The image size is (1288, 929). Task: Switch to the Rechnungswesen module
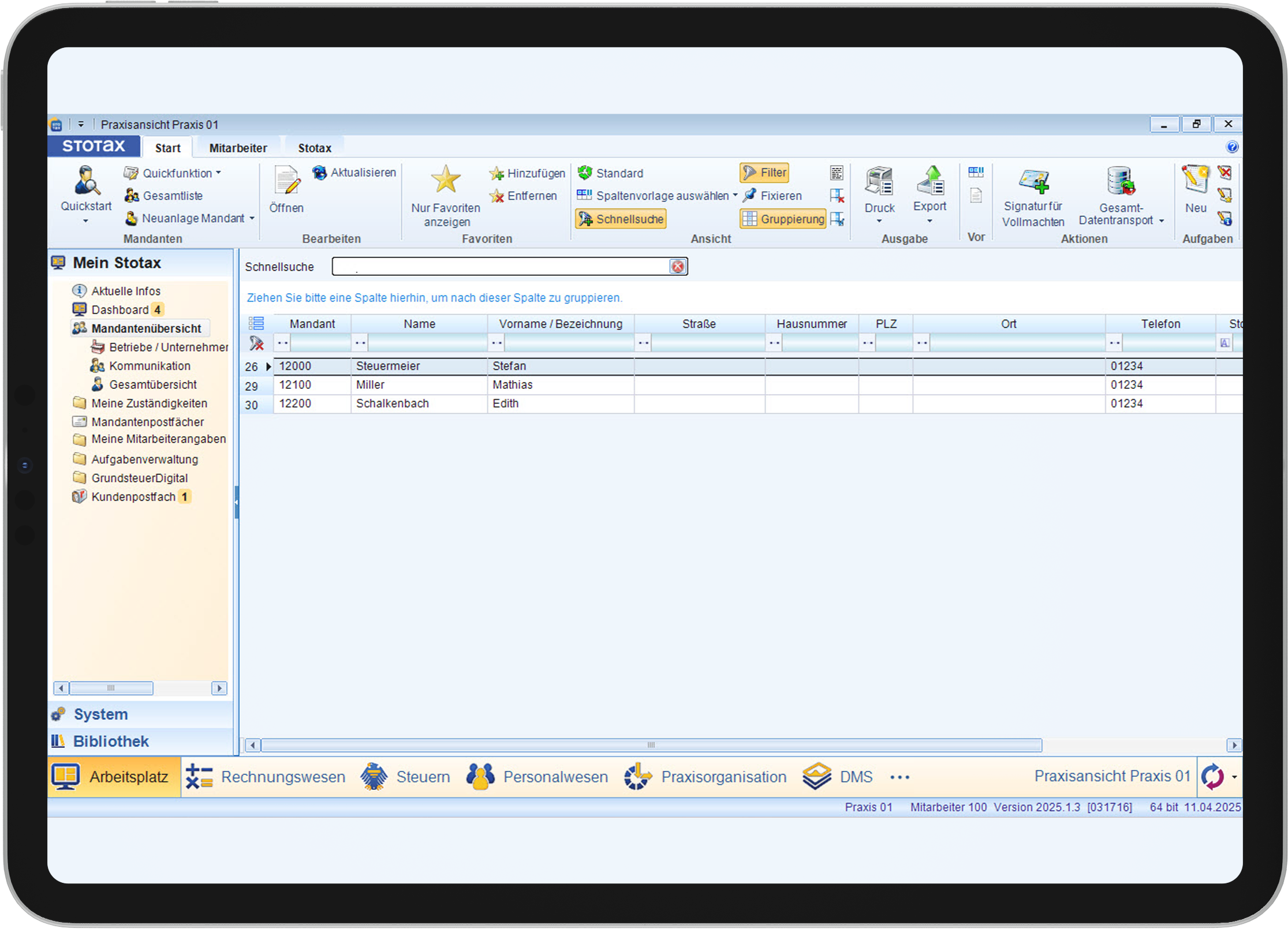point(265,777)
